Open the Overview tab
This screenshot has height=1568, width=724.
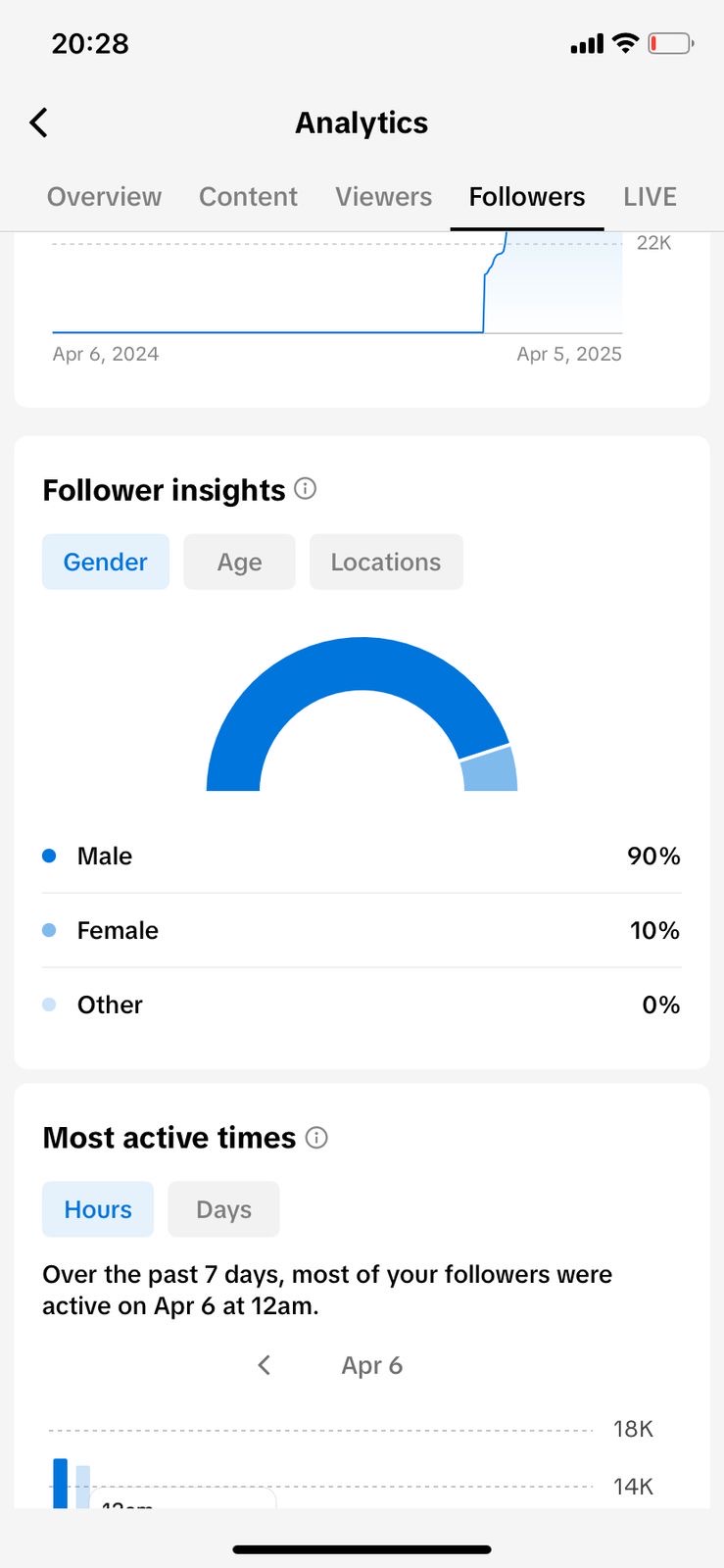coord(104,197)
